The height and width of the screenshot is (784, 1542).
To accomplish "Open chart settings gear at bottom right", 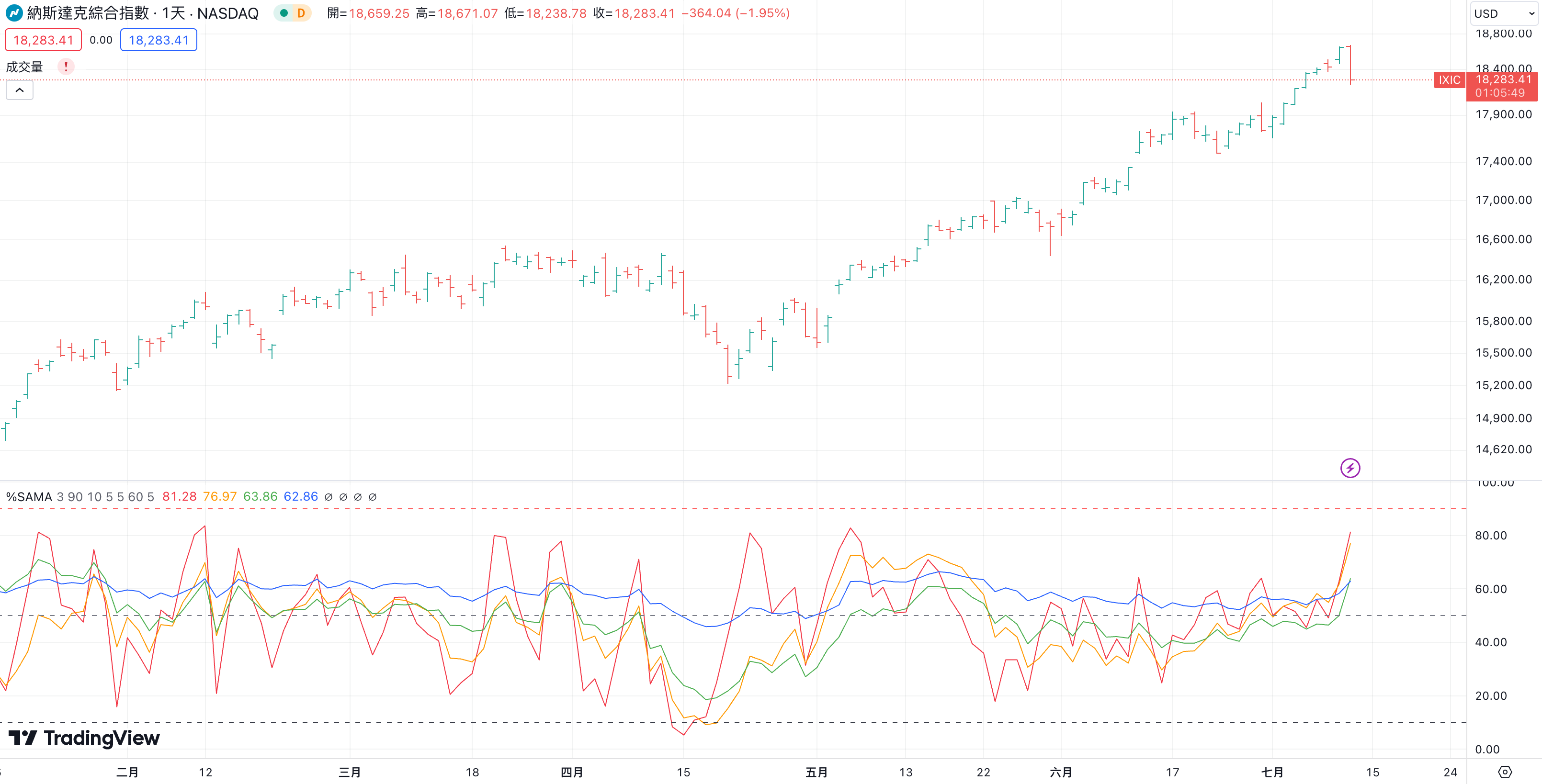I will pyautogui.click(x=1504, y=772).
